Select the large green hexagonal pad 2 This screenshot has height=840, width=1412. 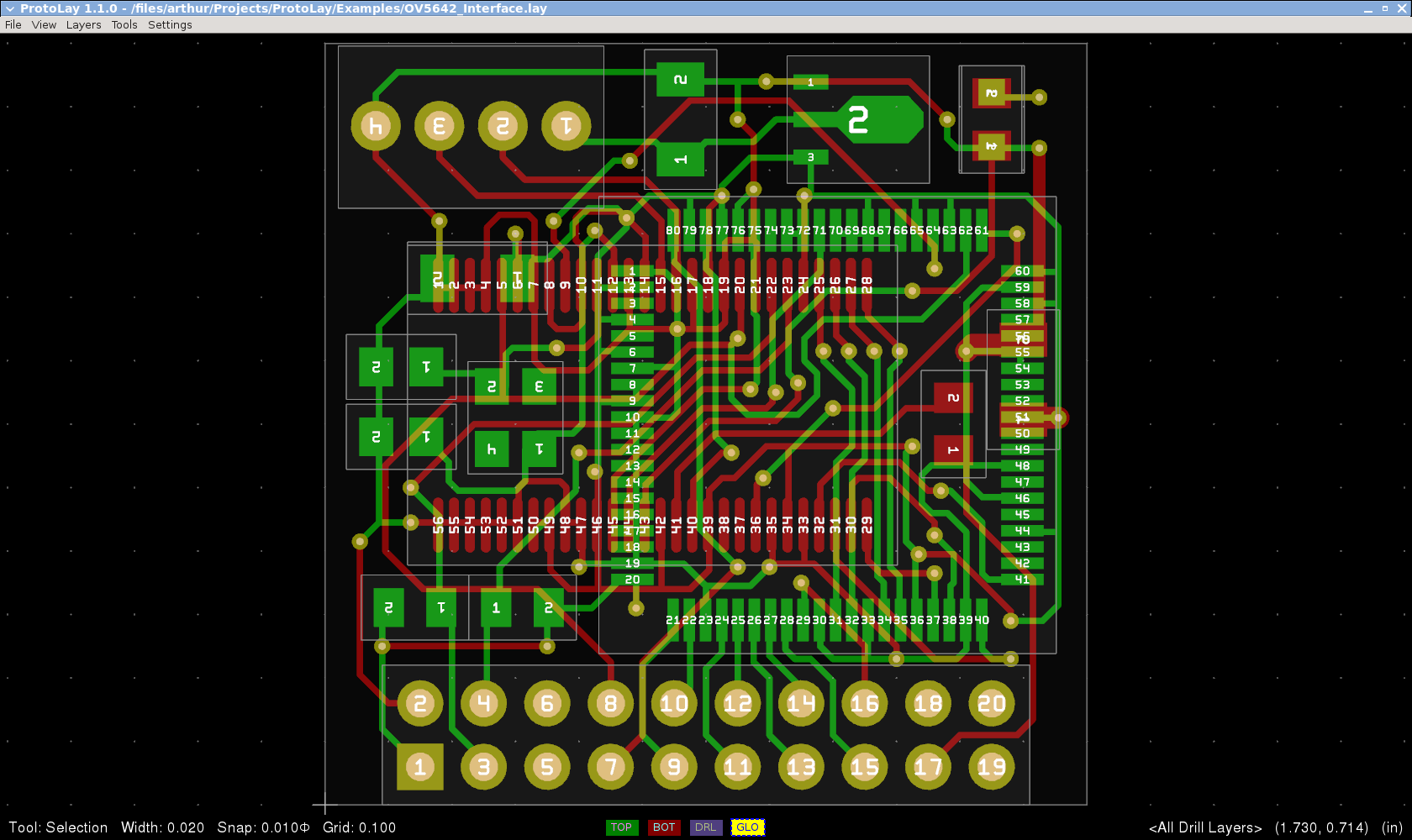[x=874, y=120]
